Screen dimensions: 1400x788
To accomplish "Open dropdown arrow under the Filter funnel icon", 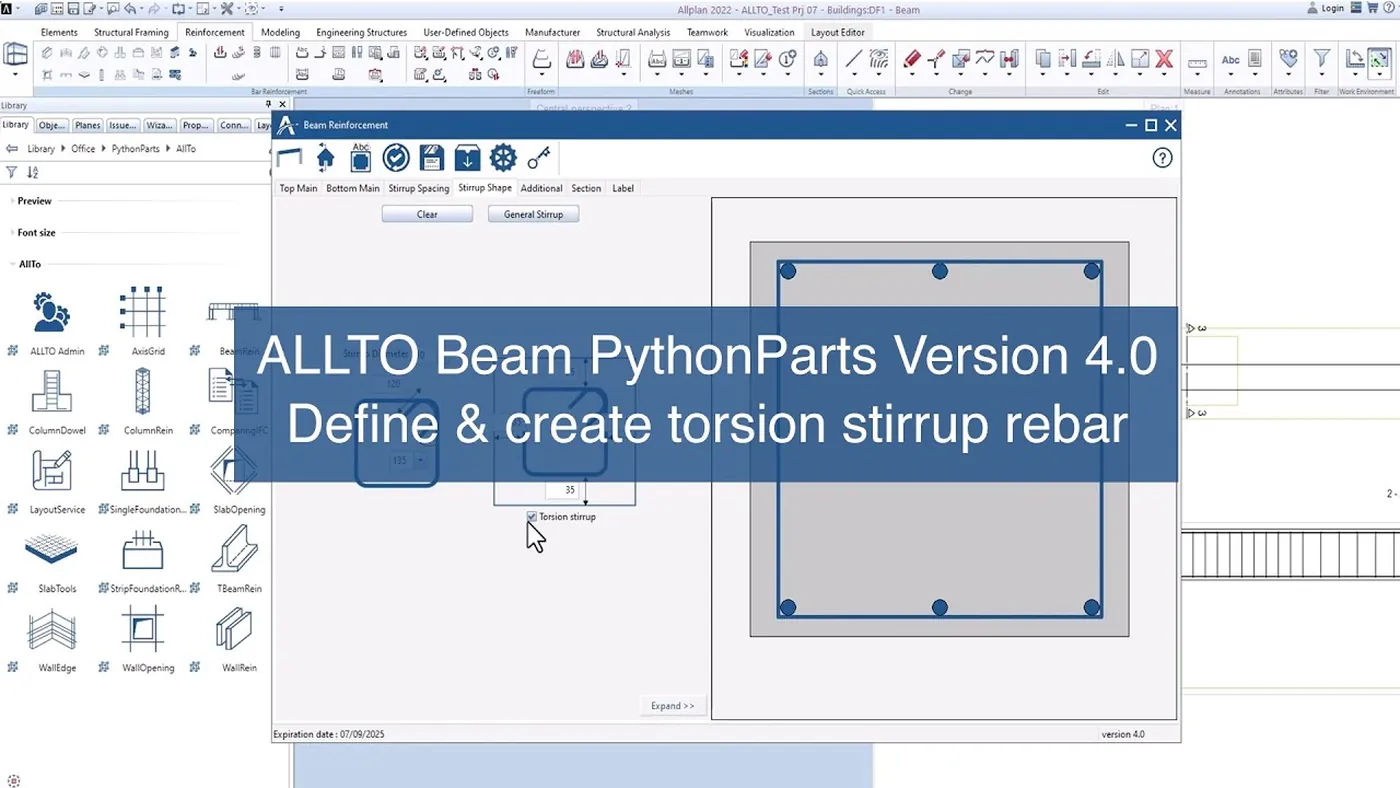I will (x=1322, y=75).
